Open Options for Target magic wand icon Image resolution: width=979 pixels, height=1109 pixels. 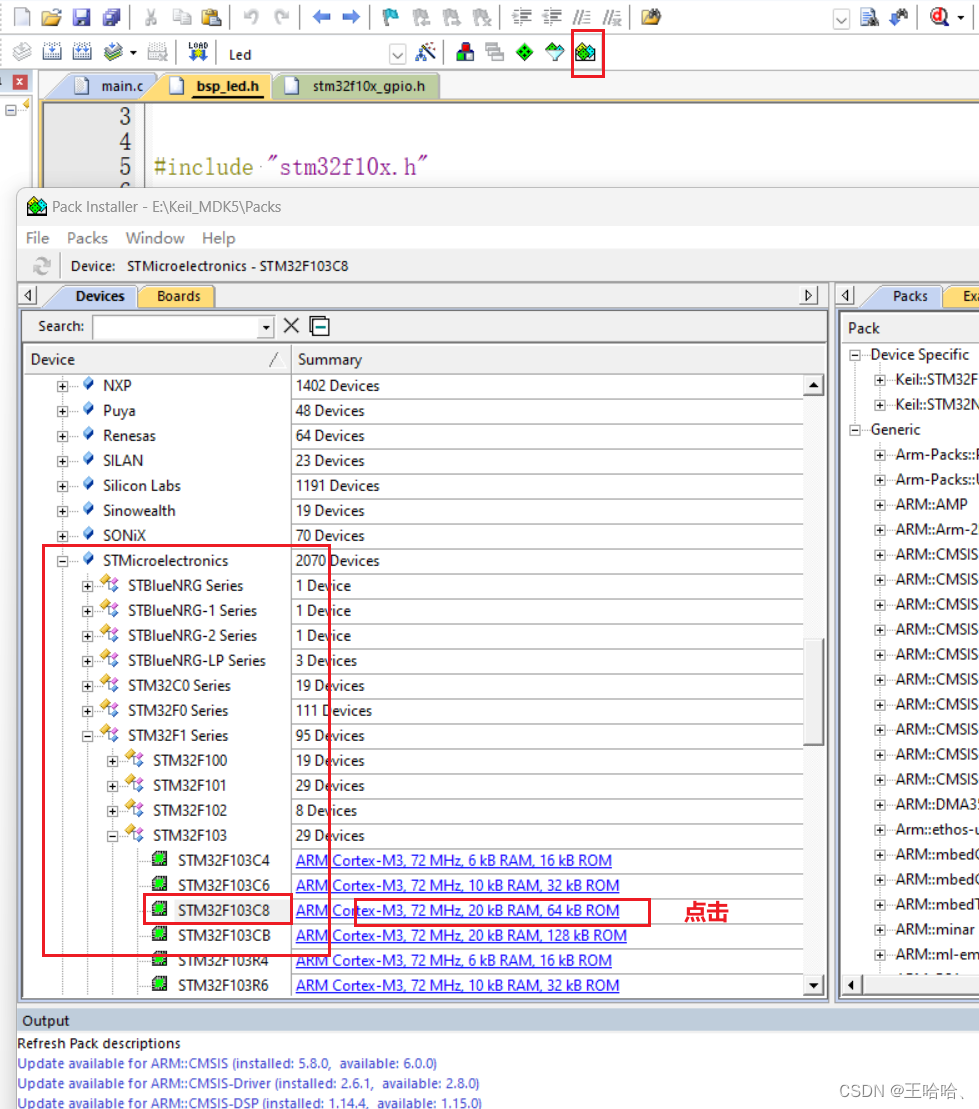coord(425,52)
